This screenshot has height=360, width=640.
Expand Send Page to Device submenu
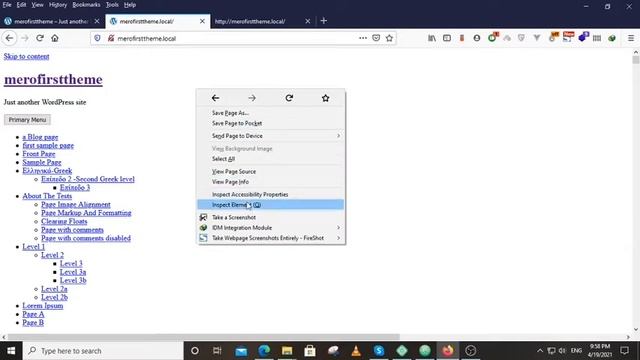271,136
